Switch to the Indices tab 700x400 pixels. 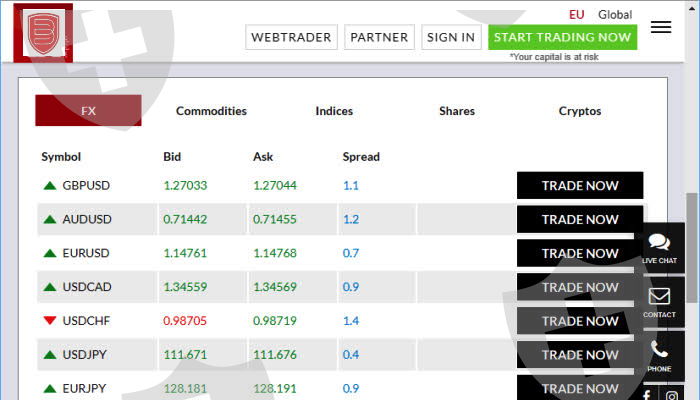334,111
